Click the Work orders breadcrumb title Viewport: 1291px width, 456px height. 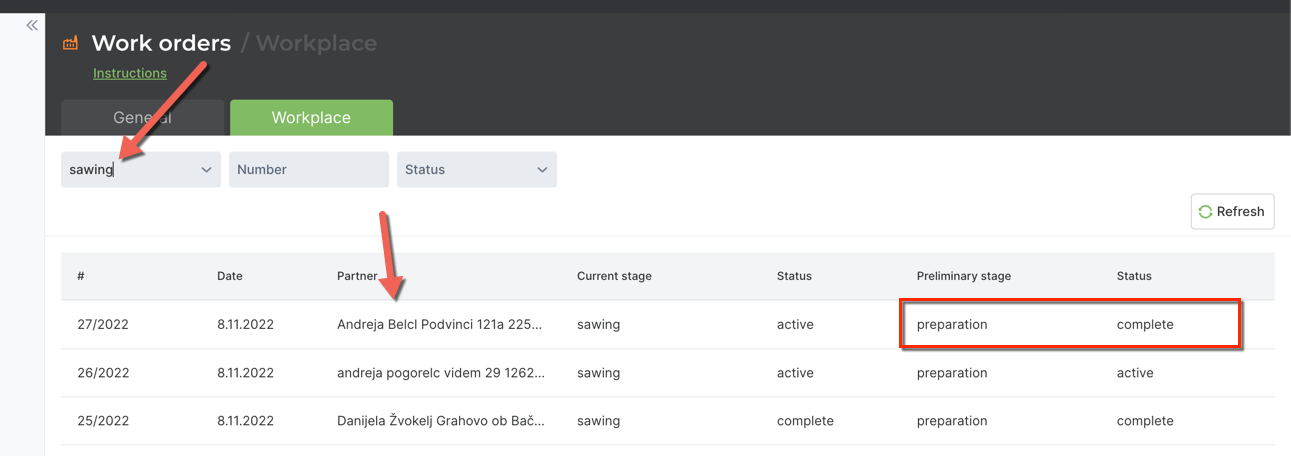tap(161, 43)
